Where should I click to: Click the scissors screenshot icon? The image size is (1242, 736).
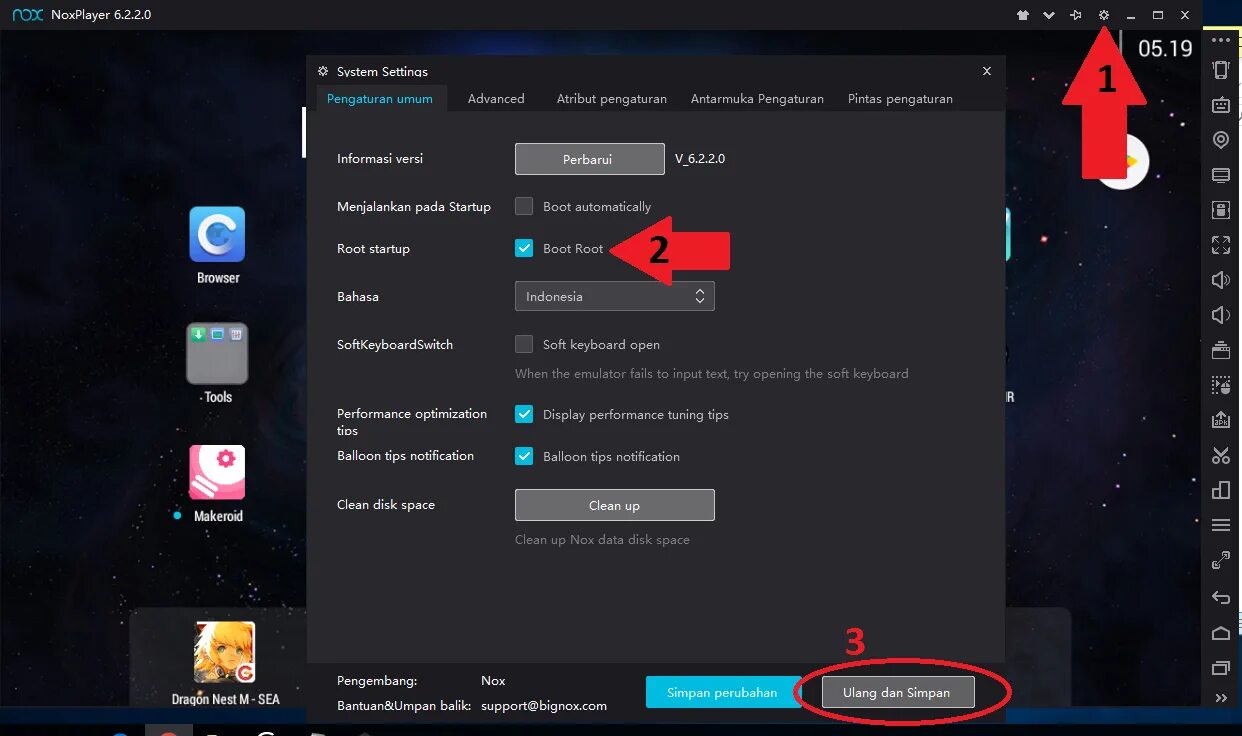tap(1221, 455)
